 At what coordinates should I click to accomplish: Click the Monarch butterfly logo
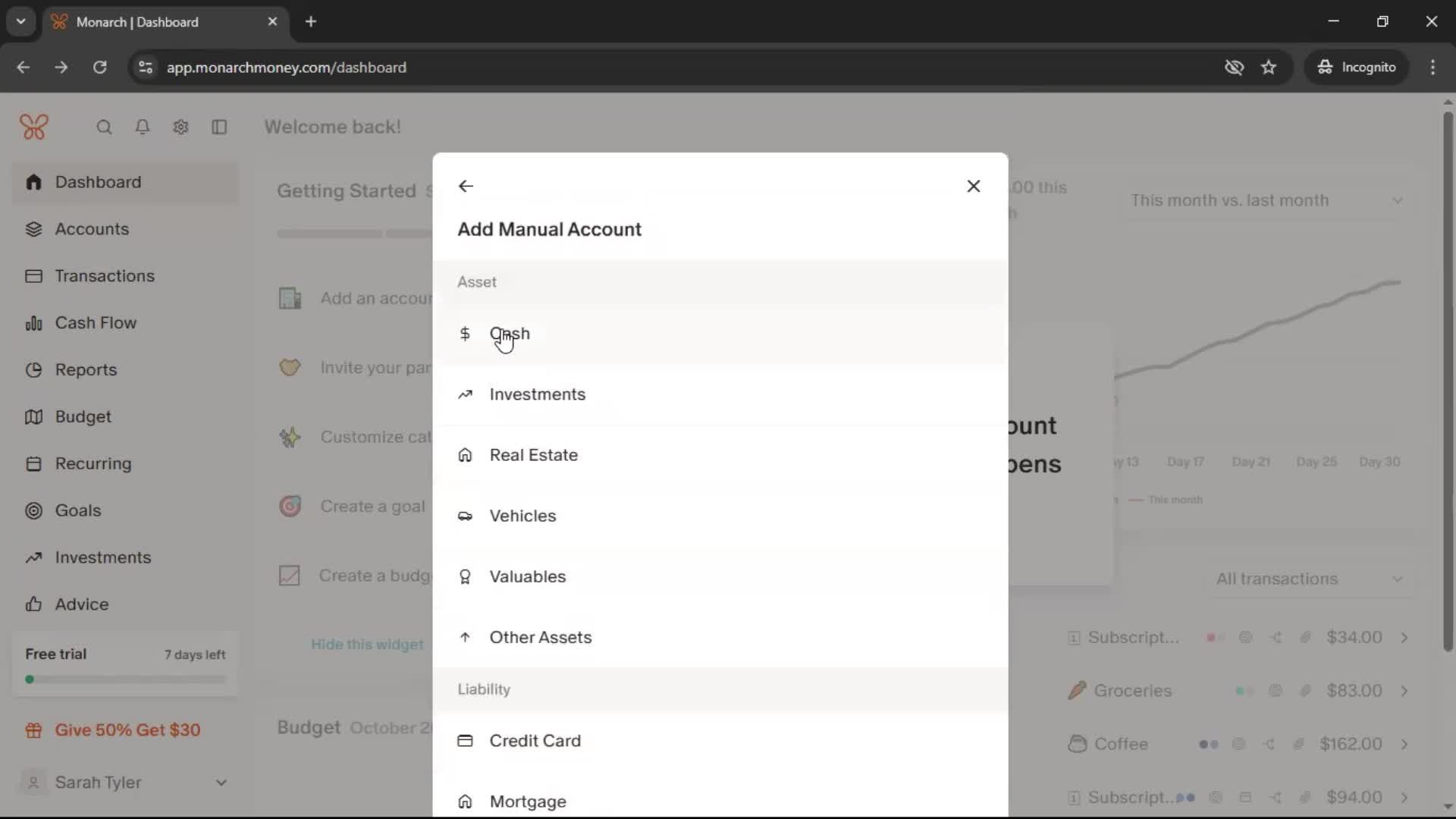[x=34, y=127]
